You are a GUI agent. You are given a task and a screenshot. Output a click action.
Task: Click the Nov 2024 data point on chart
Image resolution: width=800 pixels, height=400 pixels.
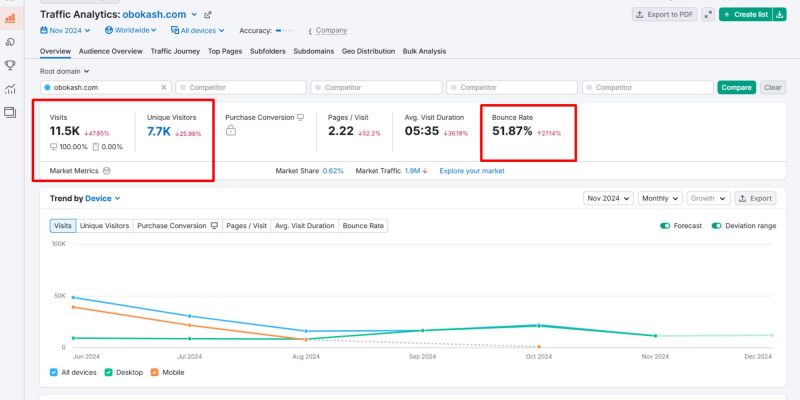point(656,336)
